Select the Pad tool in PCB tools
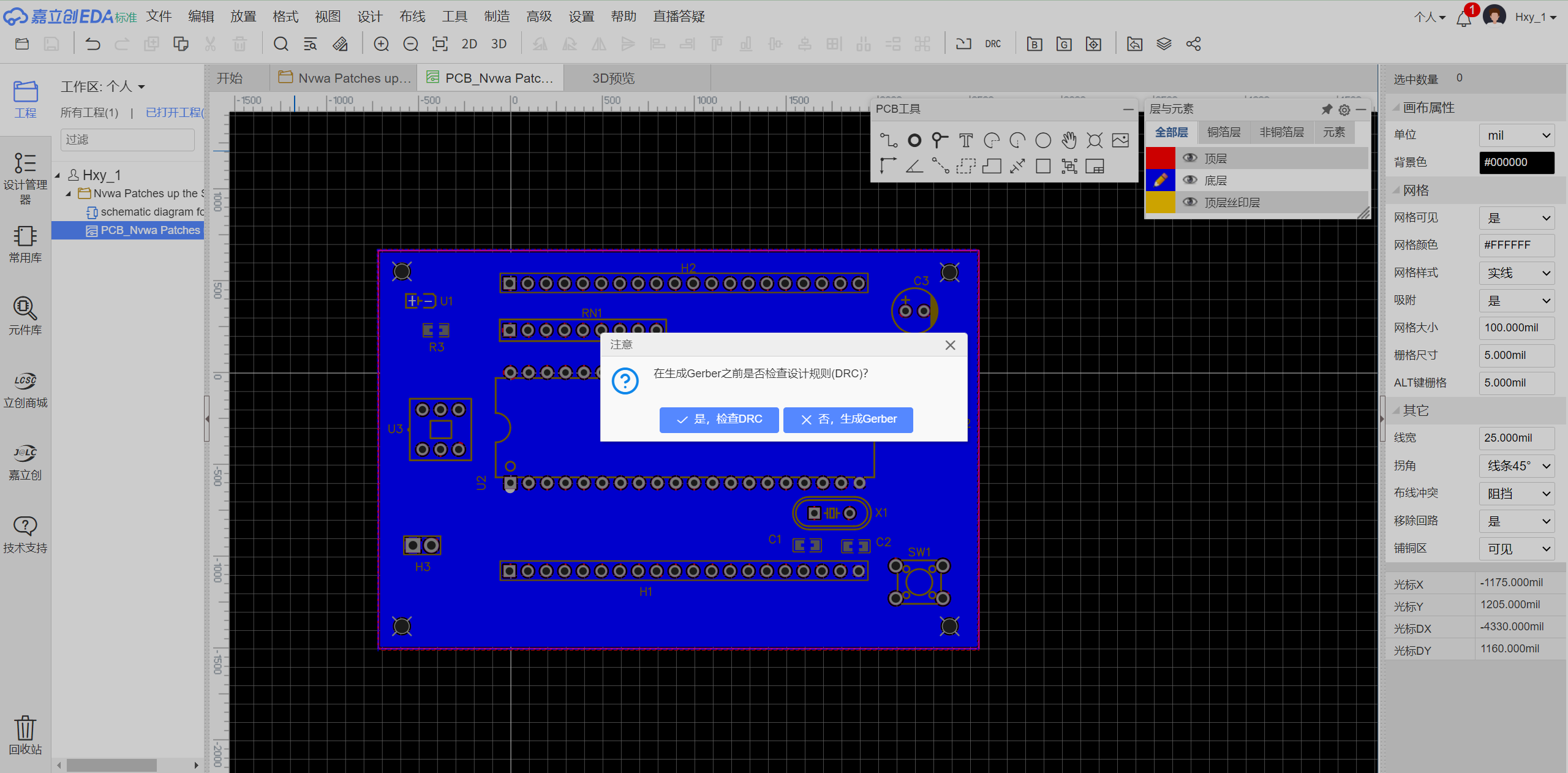Viewport: 1568px width, 773px height. pos(914,141)
